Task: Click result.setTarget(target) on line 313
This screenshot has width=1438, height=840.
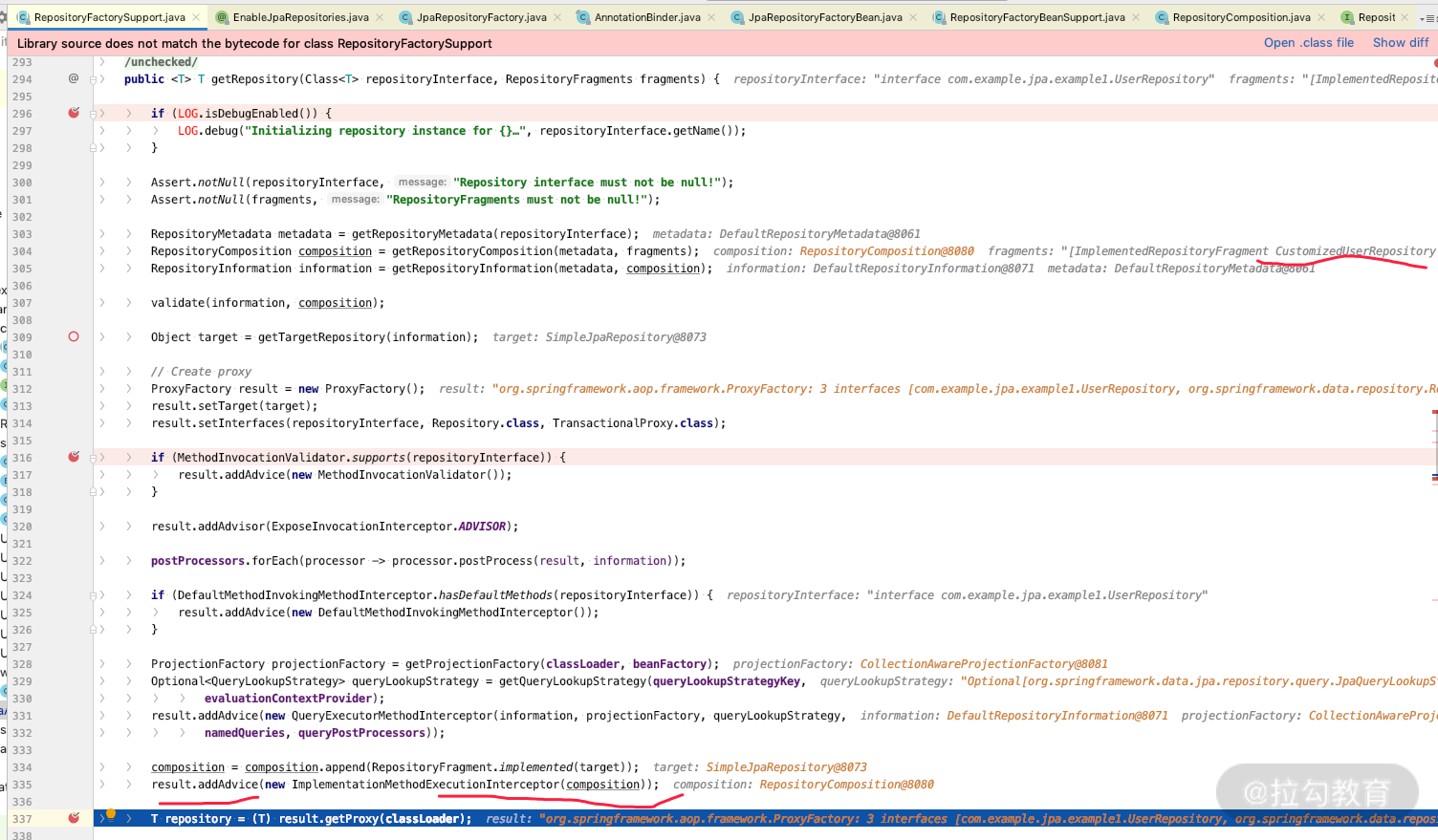Action: pyautogui.click(x=230, y=406)
